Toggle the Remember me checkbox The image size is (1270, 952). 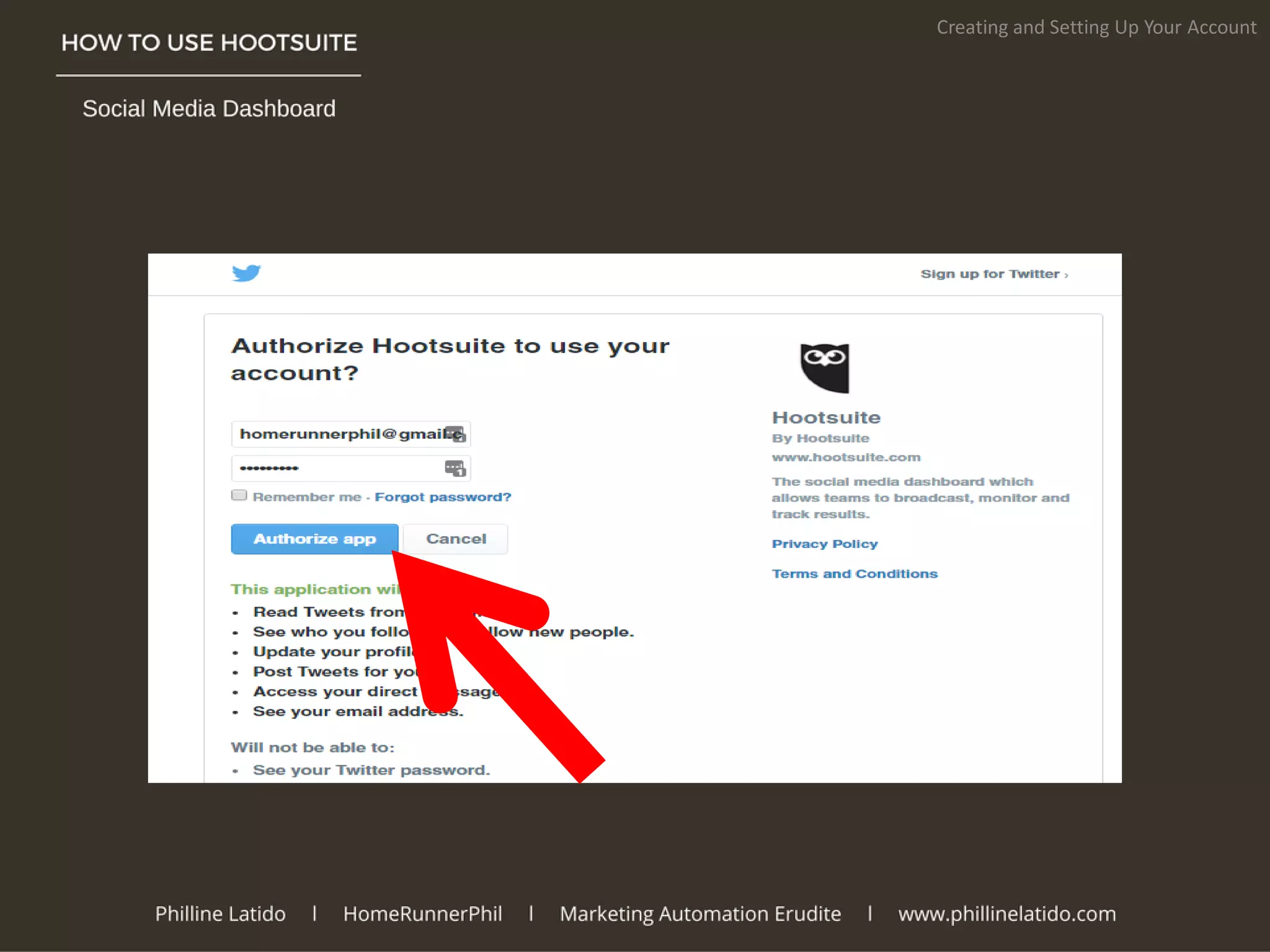point(239,495)
